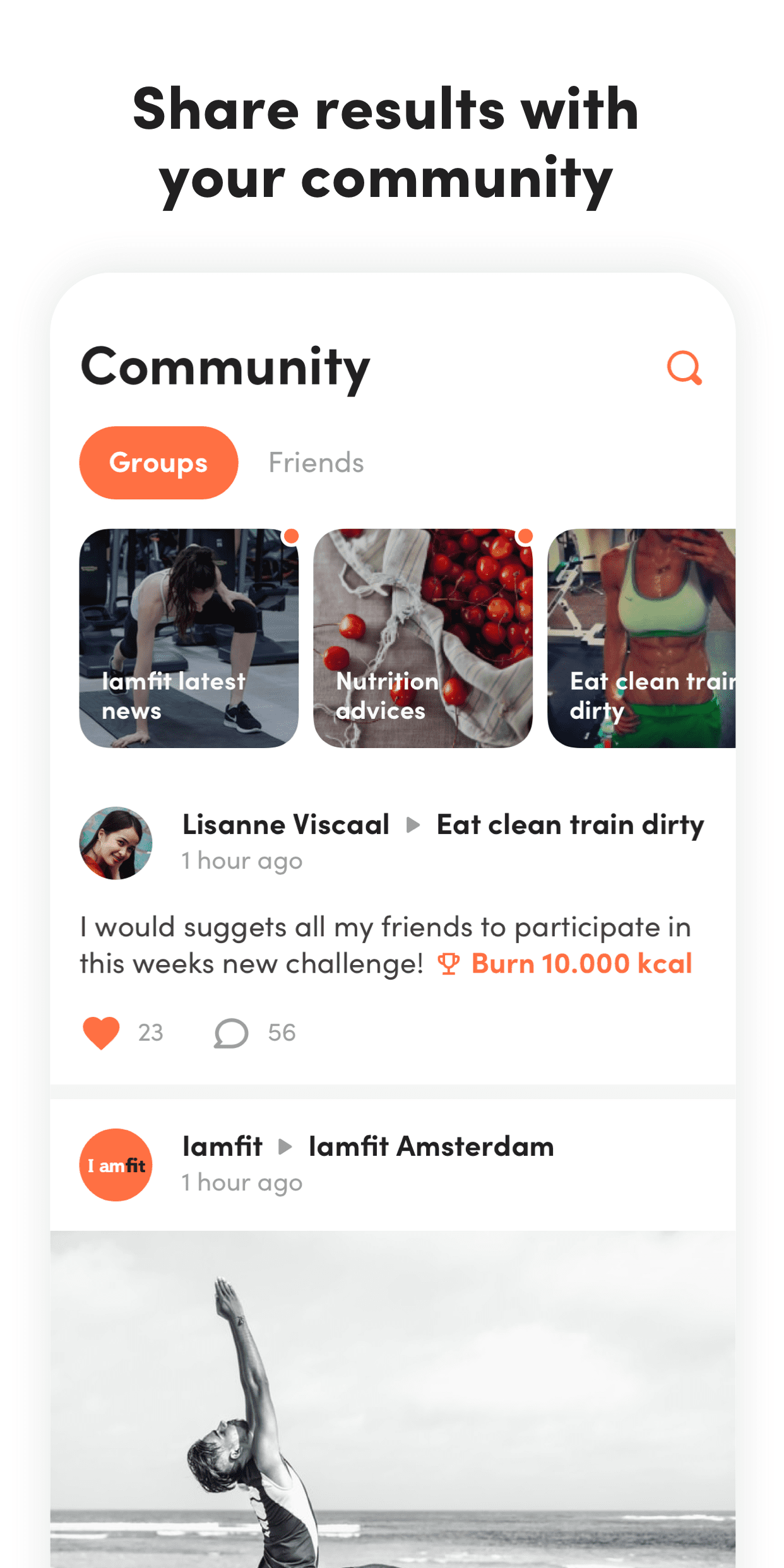The image size is (784, 1568).
Task: Switch to the Friends tab
Action: tap(316, 463)
